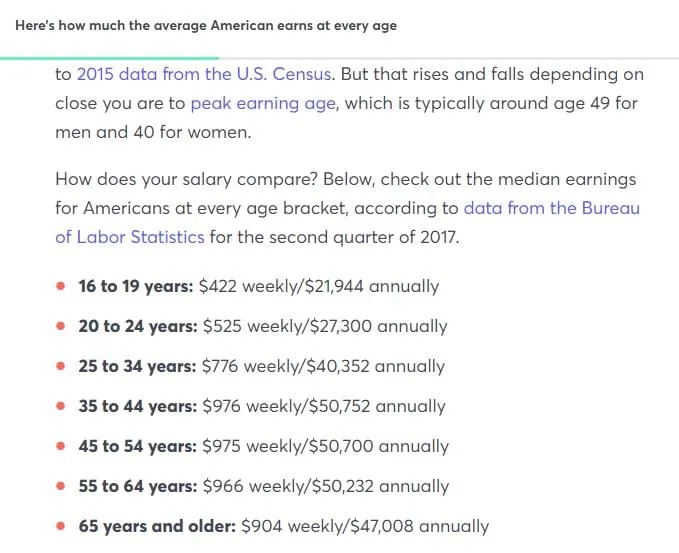Click the green reading progress bar
Image resolution: width=679 pixels, height=553 pixels.
[110, 58]
